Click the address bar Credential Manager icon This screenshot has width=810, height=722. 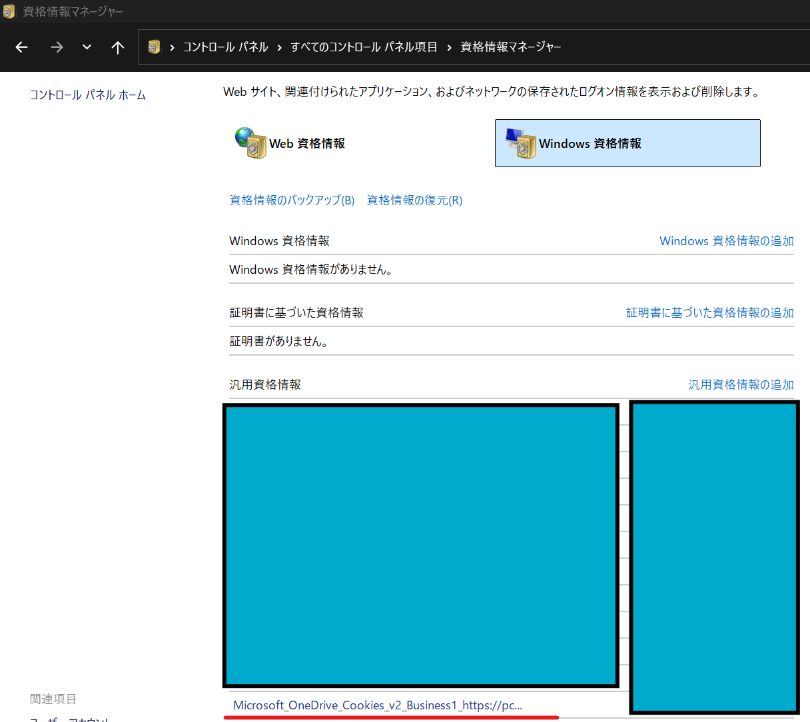point(154,47)
